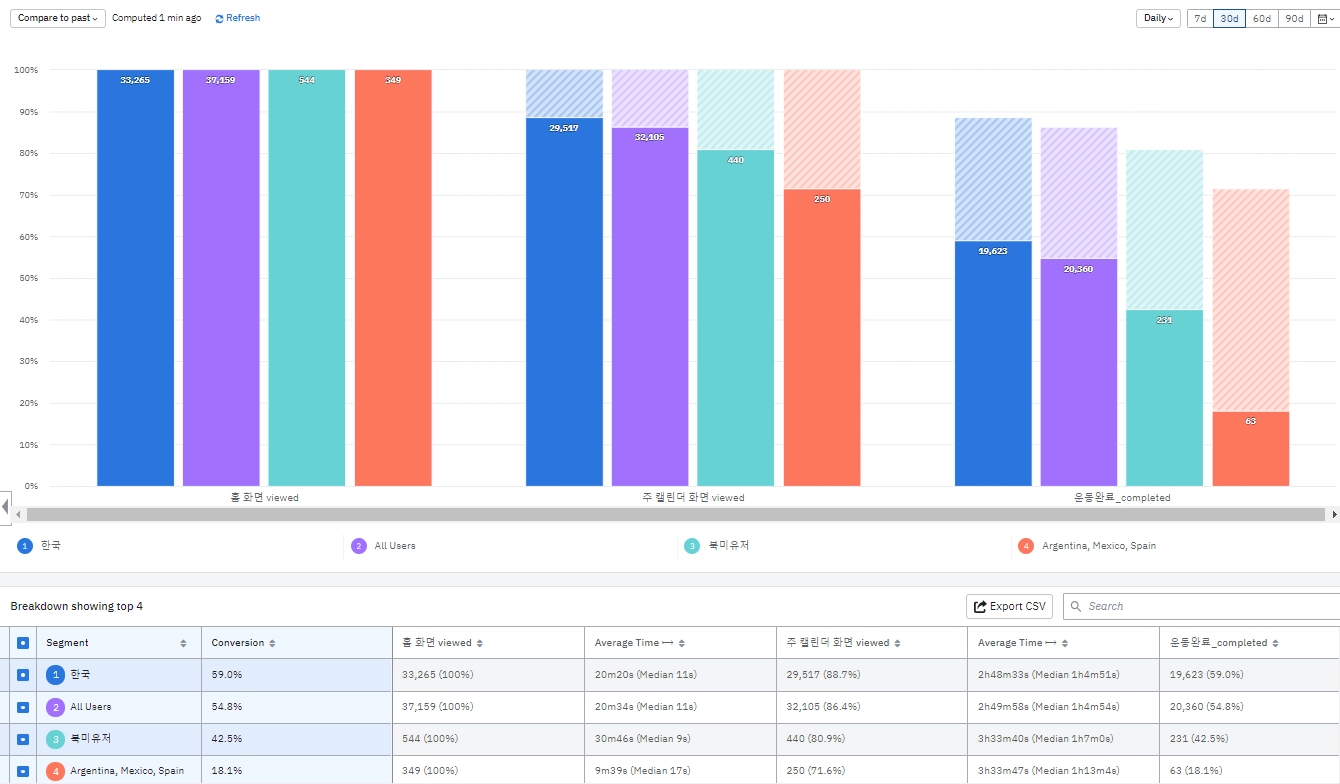
Task: Click the left scroll arrow below the chart
Action: point(17,514)
